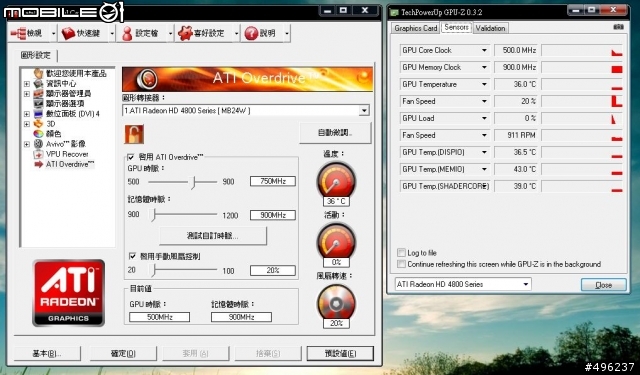Viewport: 640px width, 375px height.
Task: Open the GPU Core Clock sensor dropdown
Action: pyautogui.click(x=484, y=50)
